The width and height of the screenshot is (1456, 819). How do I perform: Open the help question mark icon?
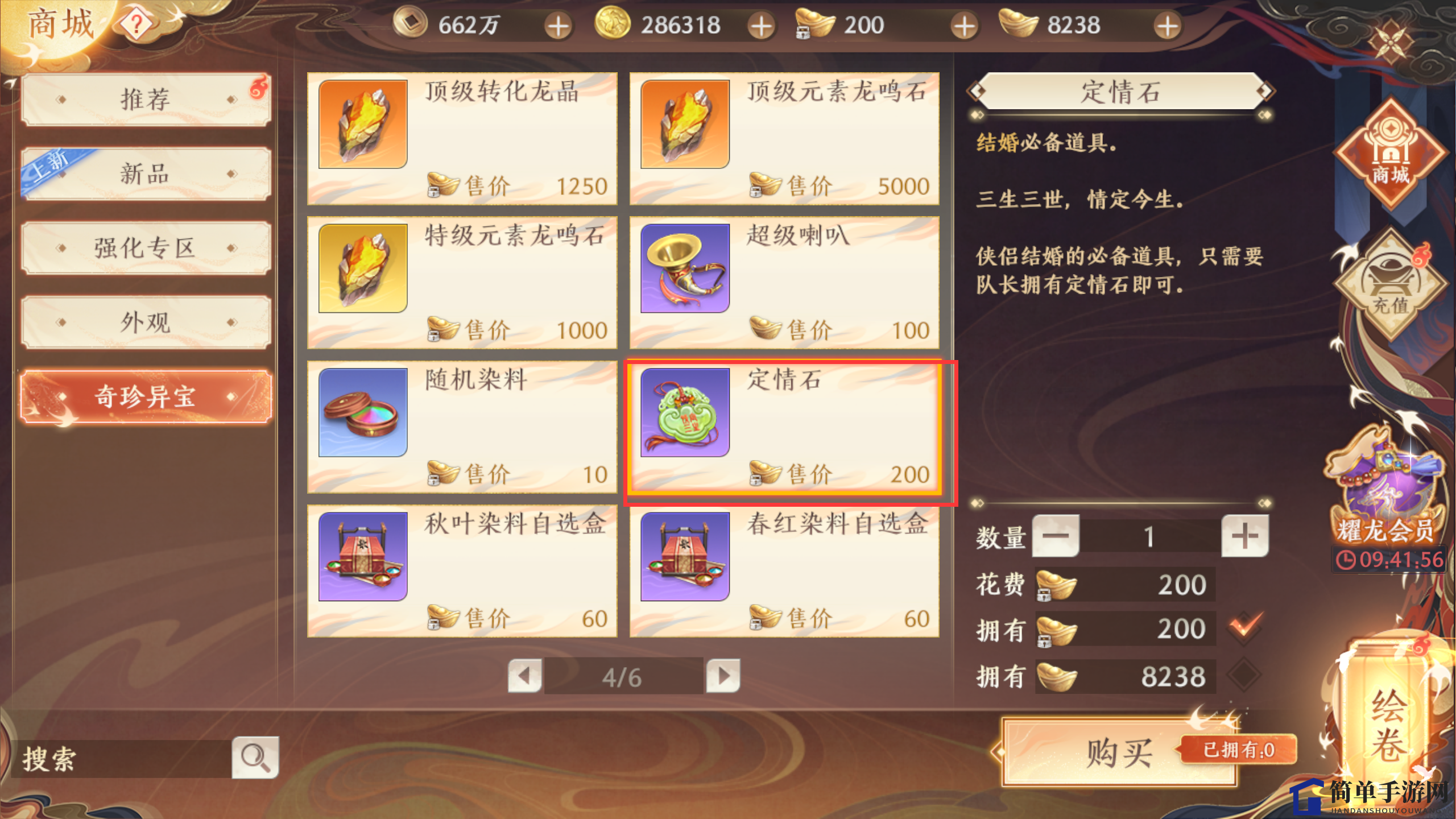click(x=136, y=25)
